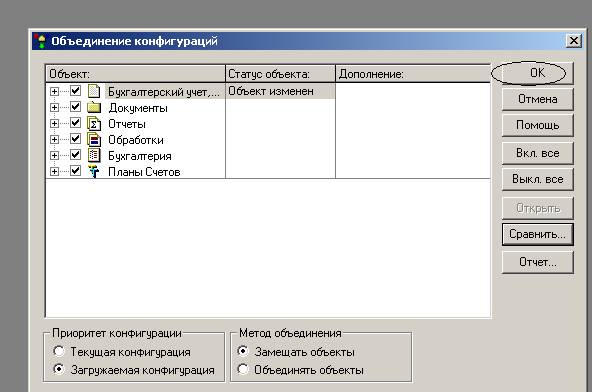
Task: Close the Объединение конфигураций dialog
Action: pyautogui.click(x=574, y=41)
